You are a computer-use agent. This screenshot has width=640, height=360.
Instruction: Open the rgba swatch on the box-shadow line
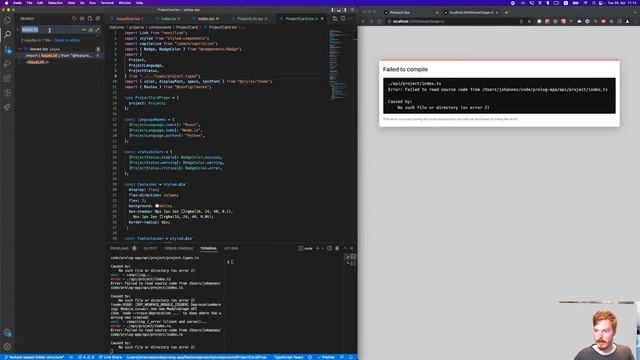(x=183, y=211)
